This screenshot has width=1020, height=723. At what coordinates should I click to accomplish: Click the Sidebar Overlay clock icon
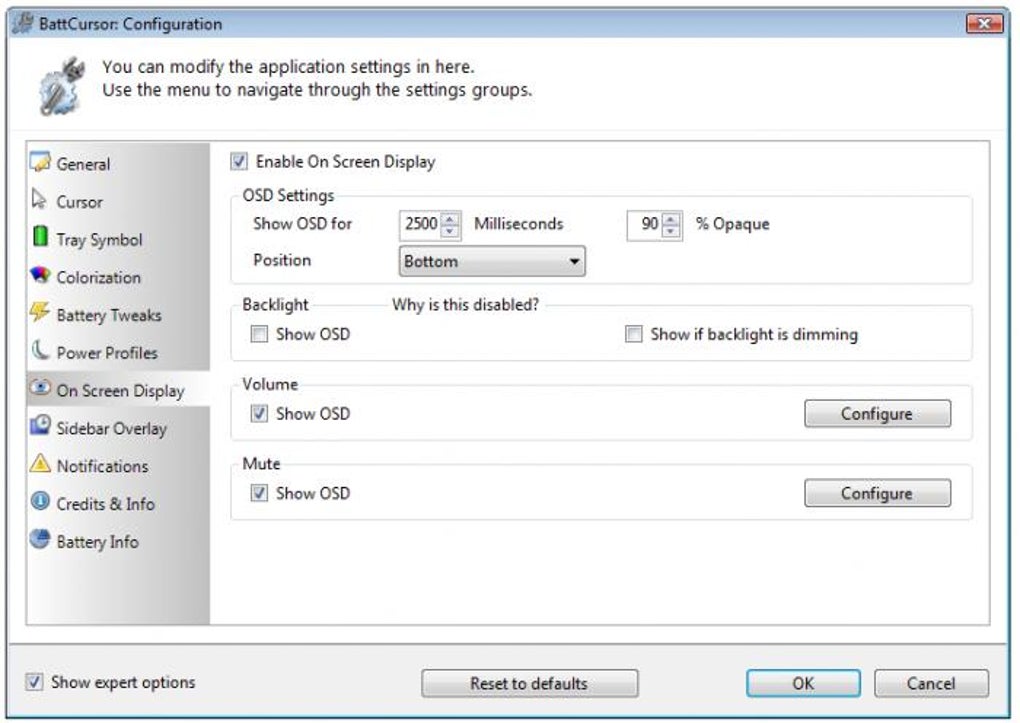[x=40, y=426]
